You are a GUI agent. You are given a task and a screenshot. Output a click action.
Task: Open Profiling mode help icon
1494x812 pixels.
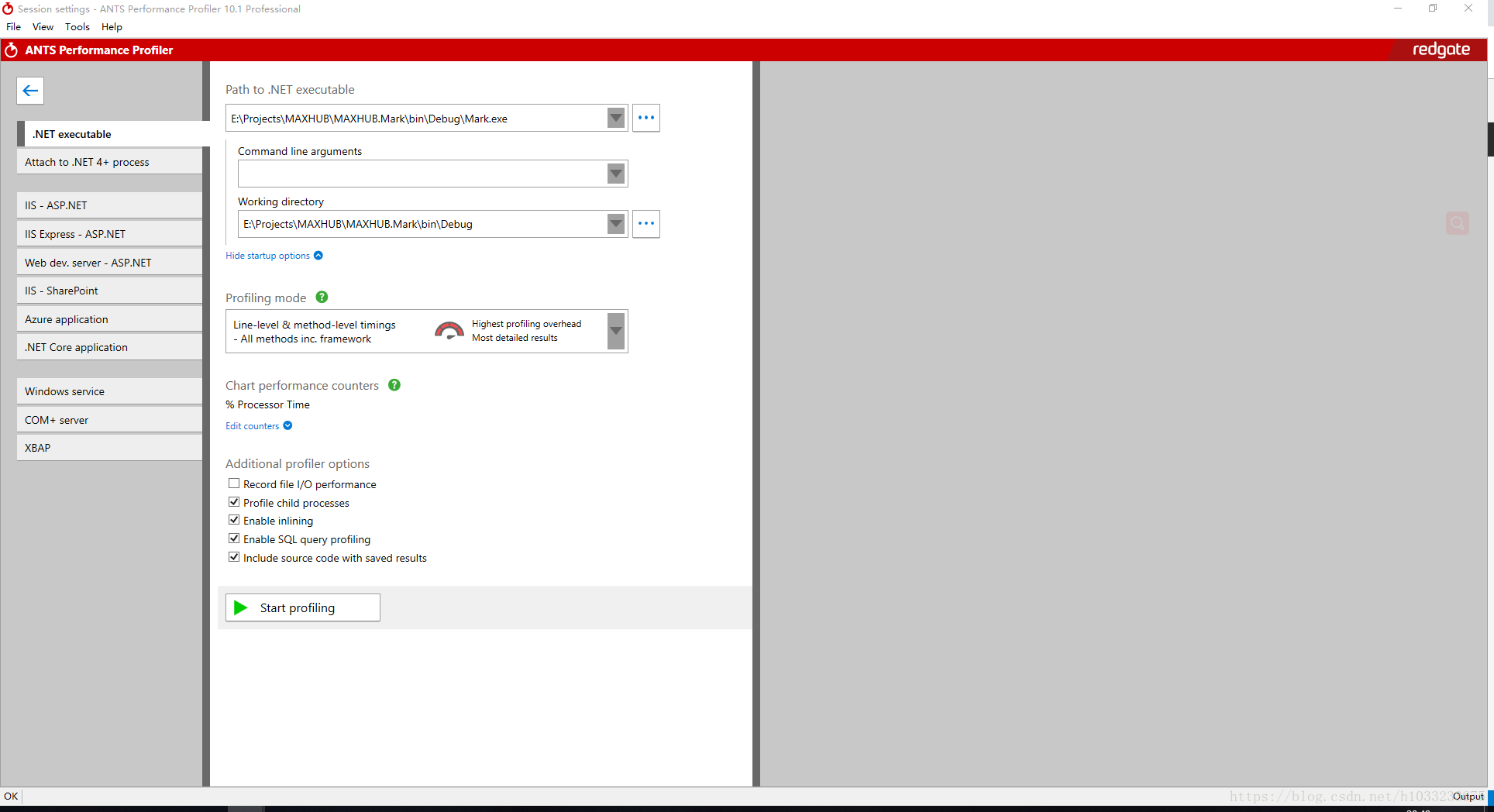click(x=322, y=297)
